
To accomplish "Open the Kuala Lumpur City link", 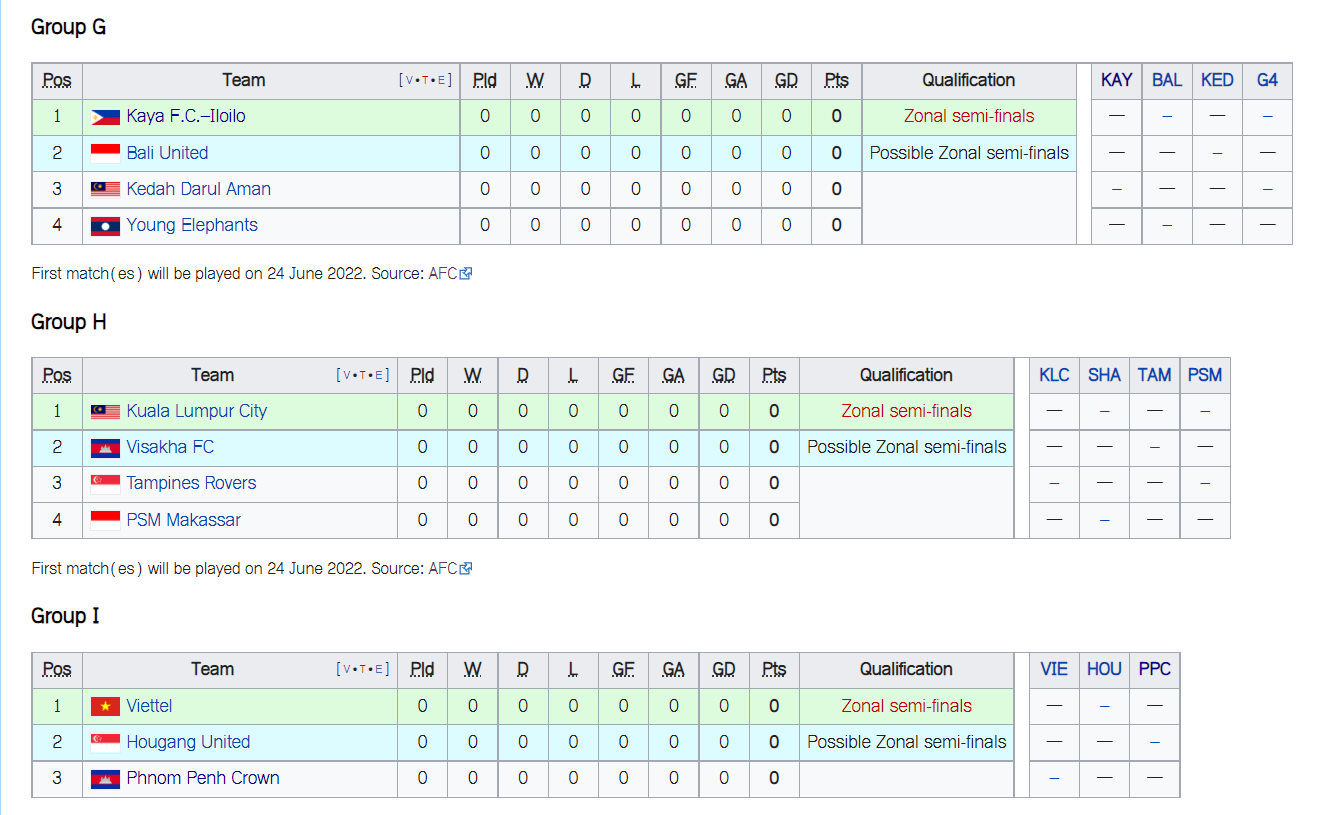I will (197, 411).
